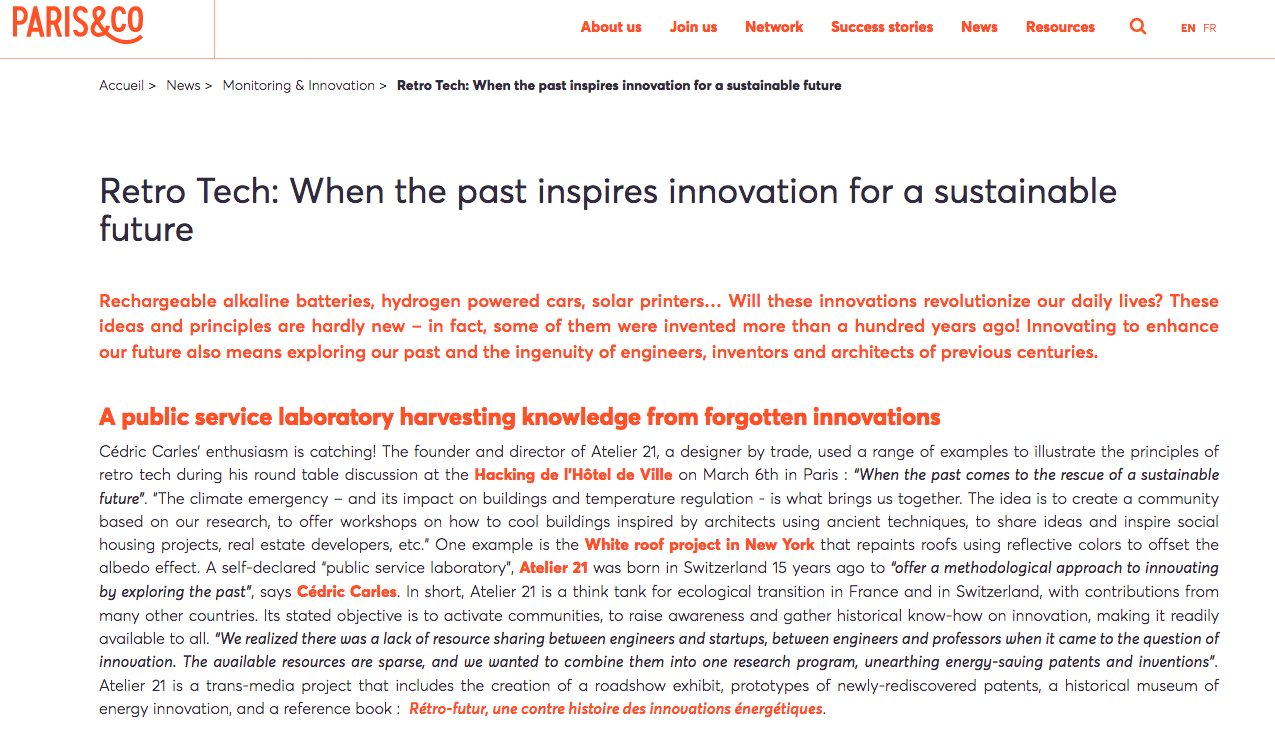Viewport: 1275px width, 737px height.
Task: Open the Rétro-futur reference book link
Action: [x=615, y=709]
